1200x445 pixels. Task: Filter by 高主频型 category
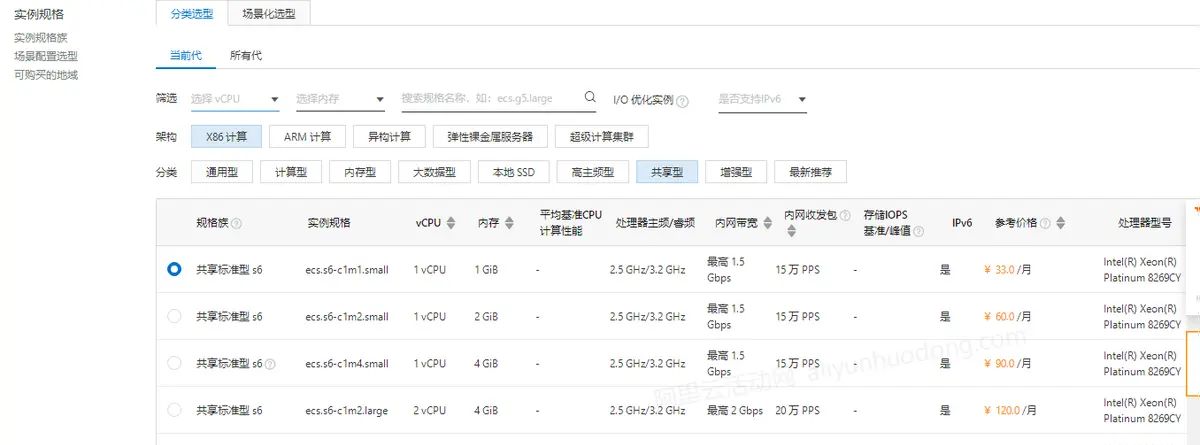coord(592,172)
